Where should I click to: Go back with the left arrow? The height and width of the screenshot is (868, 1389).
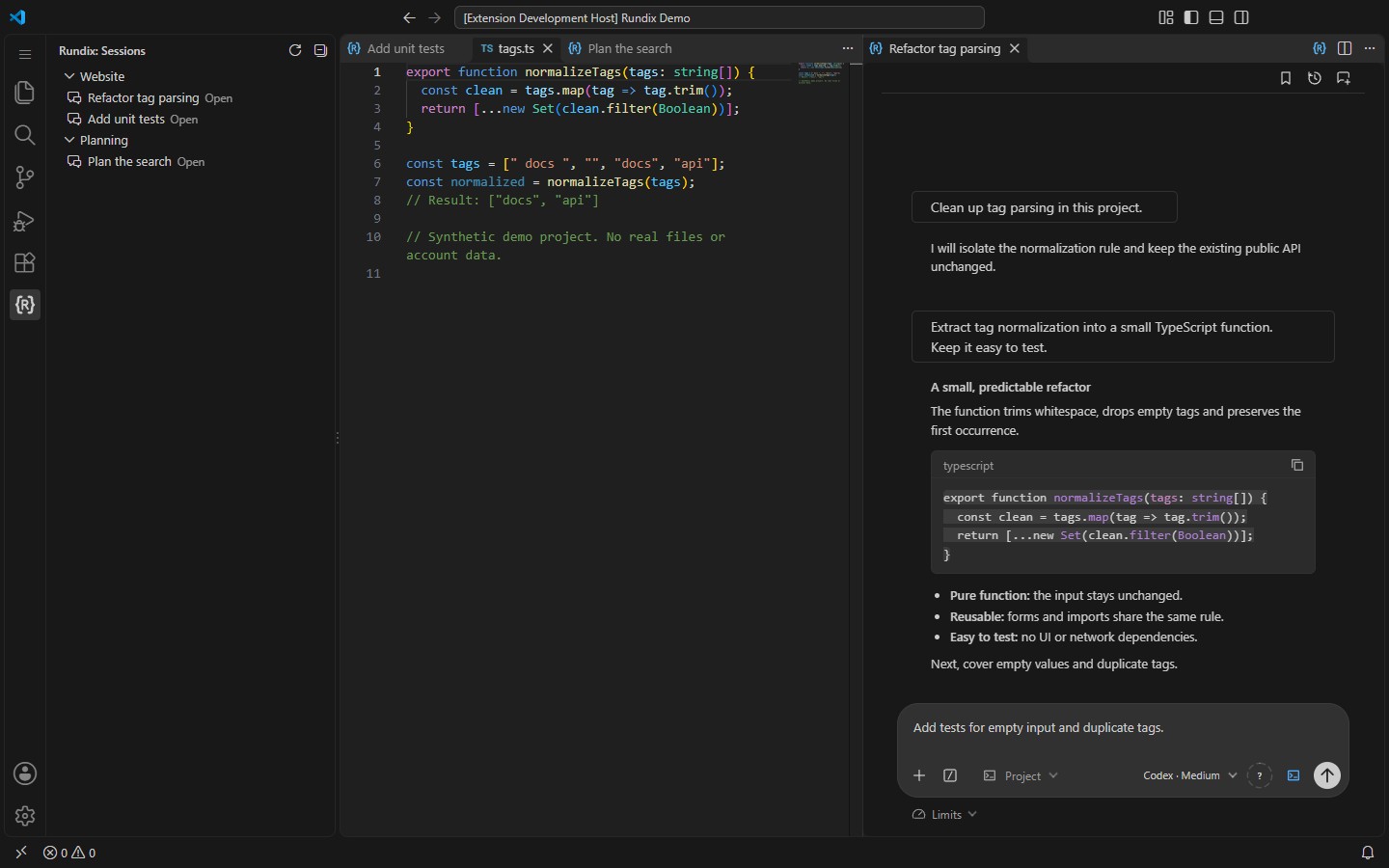[409, 17]
